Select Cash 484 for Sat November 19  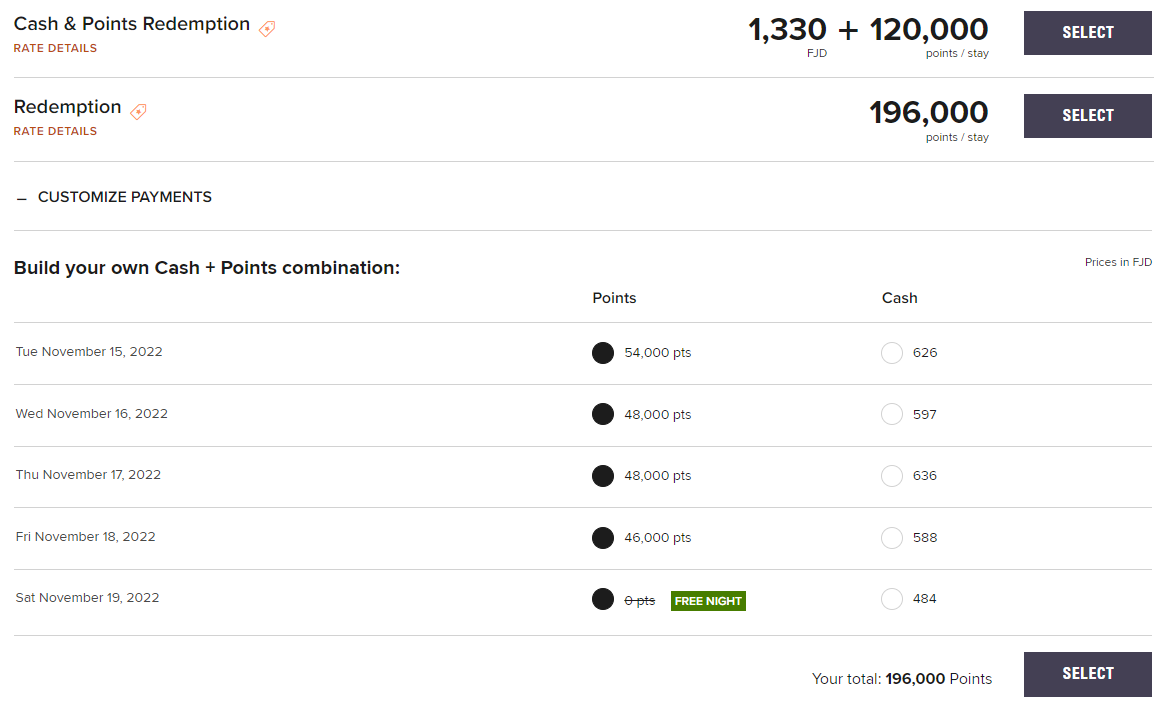pos(892,599)
